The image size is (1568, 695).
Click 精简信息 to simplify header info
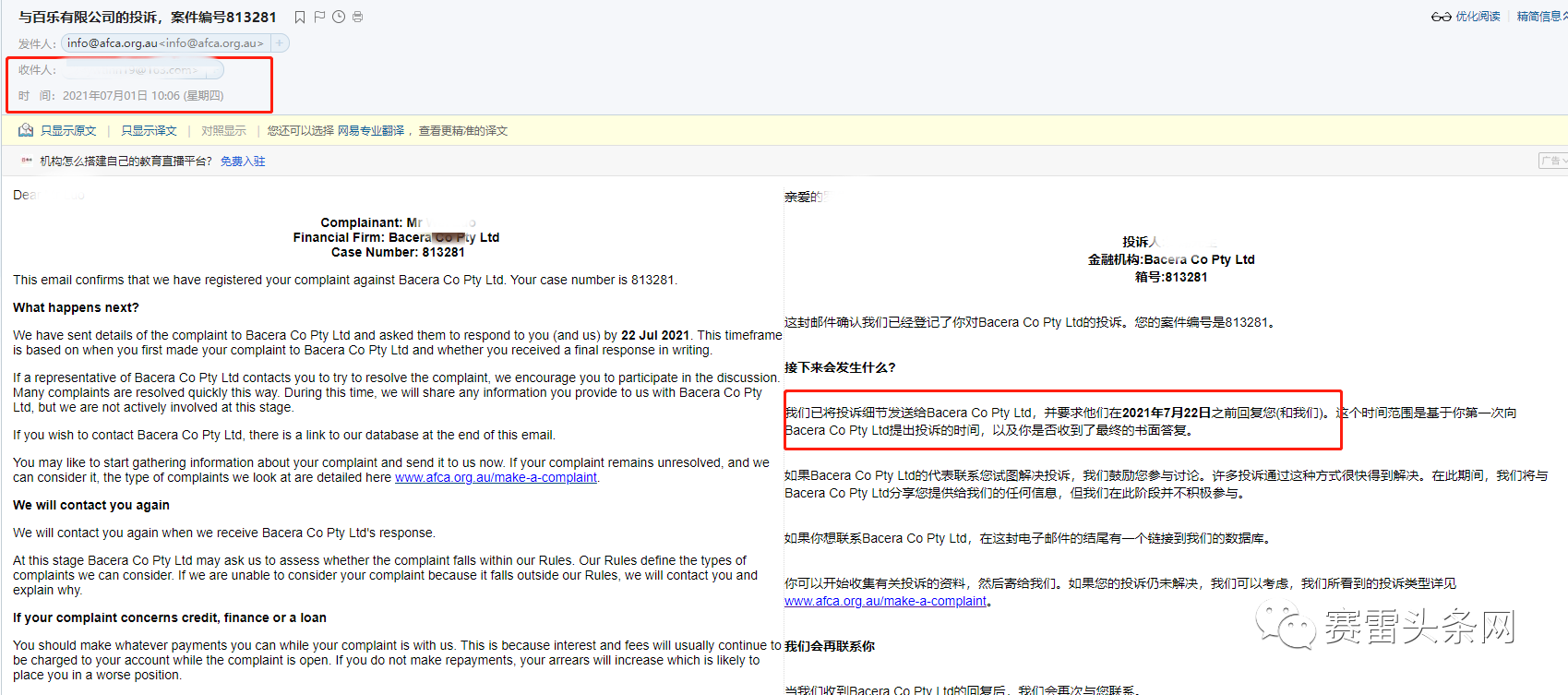click(1539, 17)
